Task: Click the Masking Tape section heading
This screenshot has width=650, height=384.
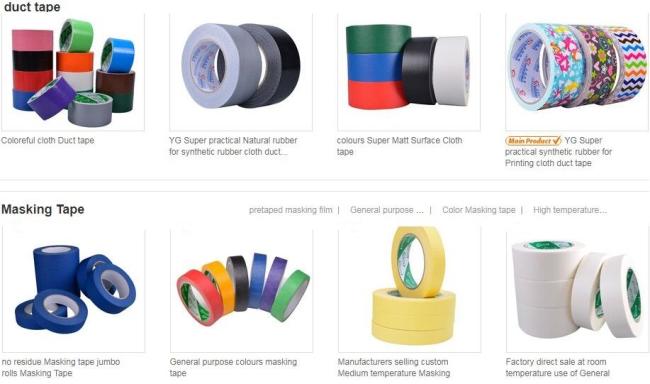Action: [x=43, y=209]
